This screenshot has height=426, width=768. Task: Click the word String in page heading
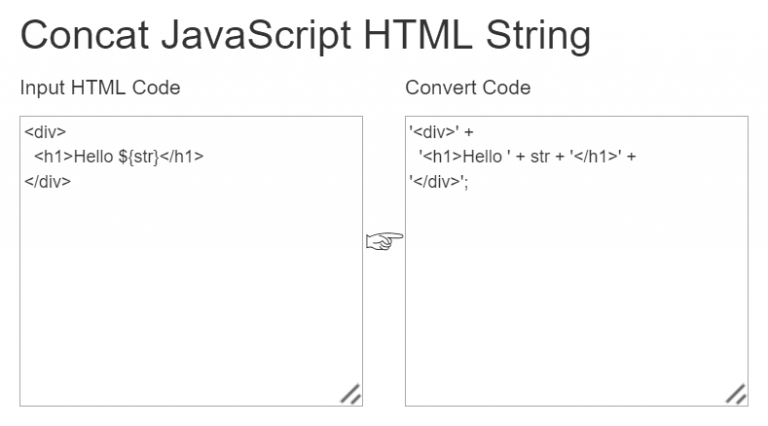coord(538,36)
